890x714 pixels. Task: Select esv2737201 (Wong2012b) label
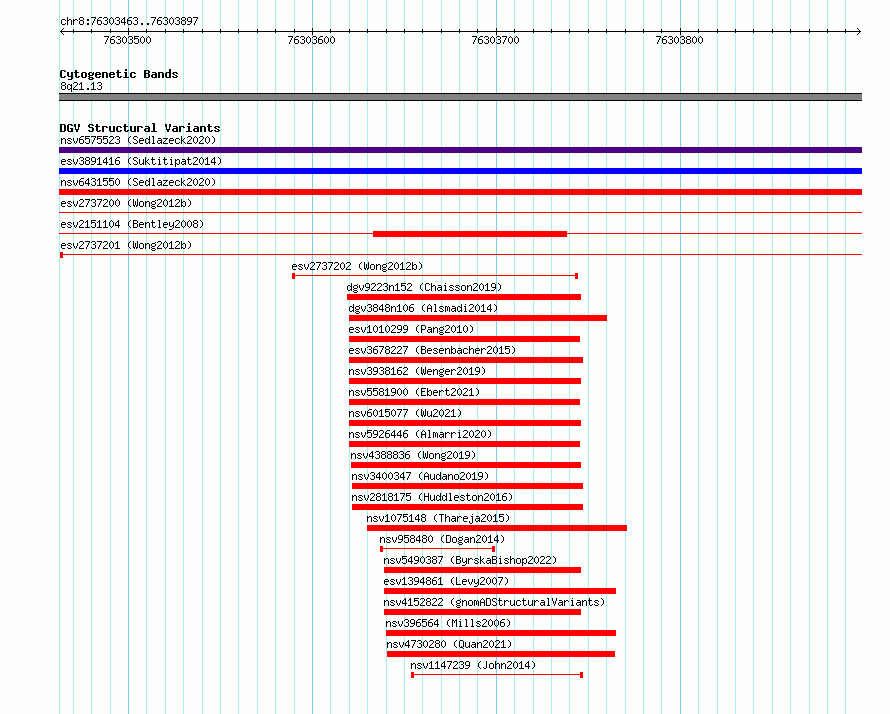126,245
